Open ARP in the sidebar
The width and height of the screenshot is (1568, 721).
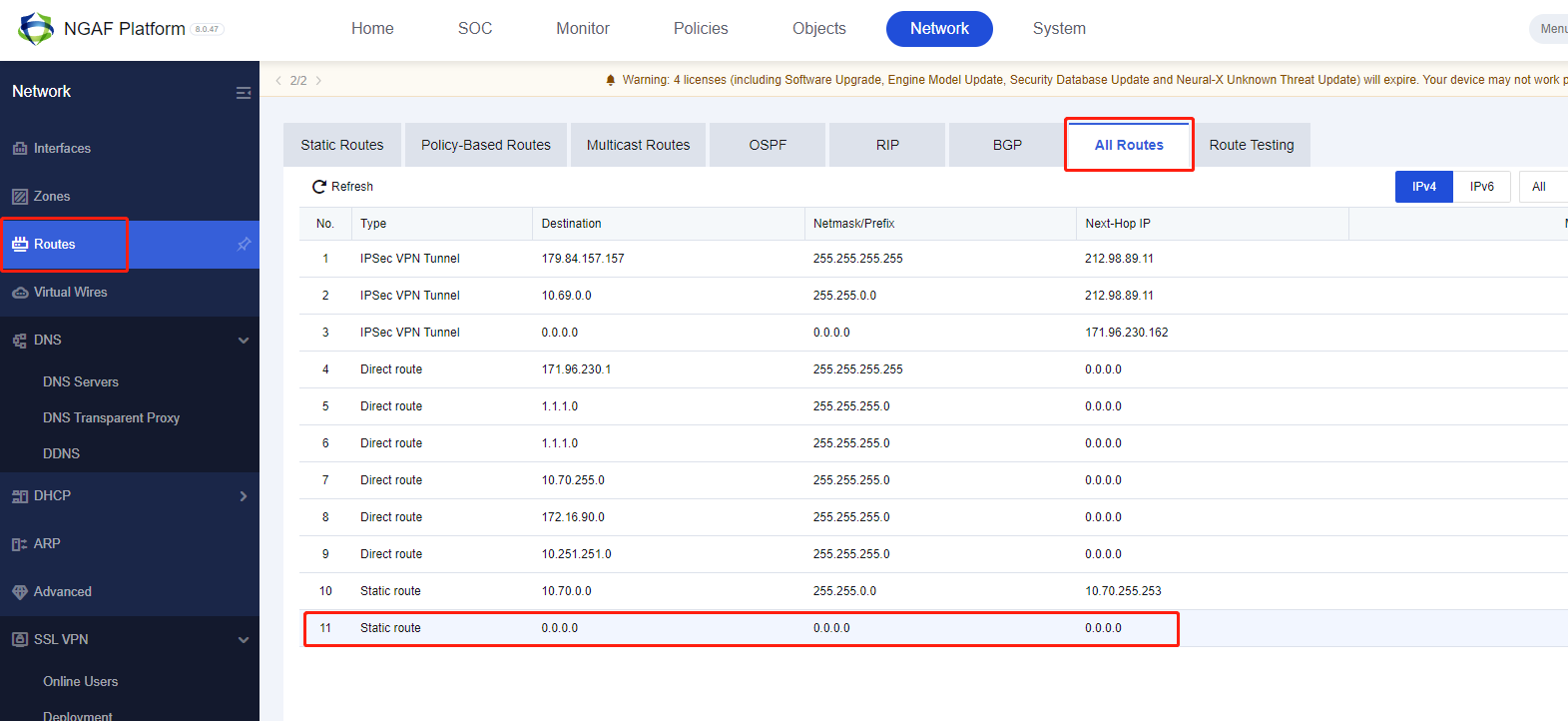click(47, 544)
